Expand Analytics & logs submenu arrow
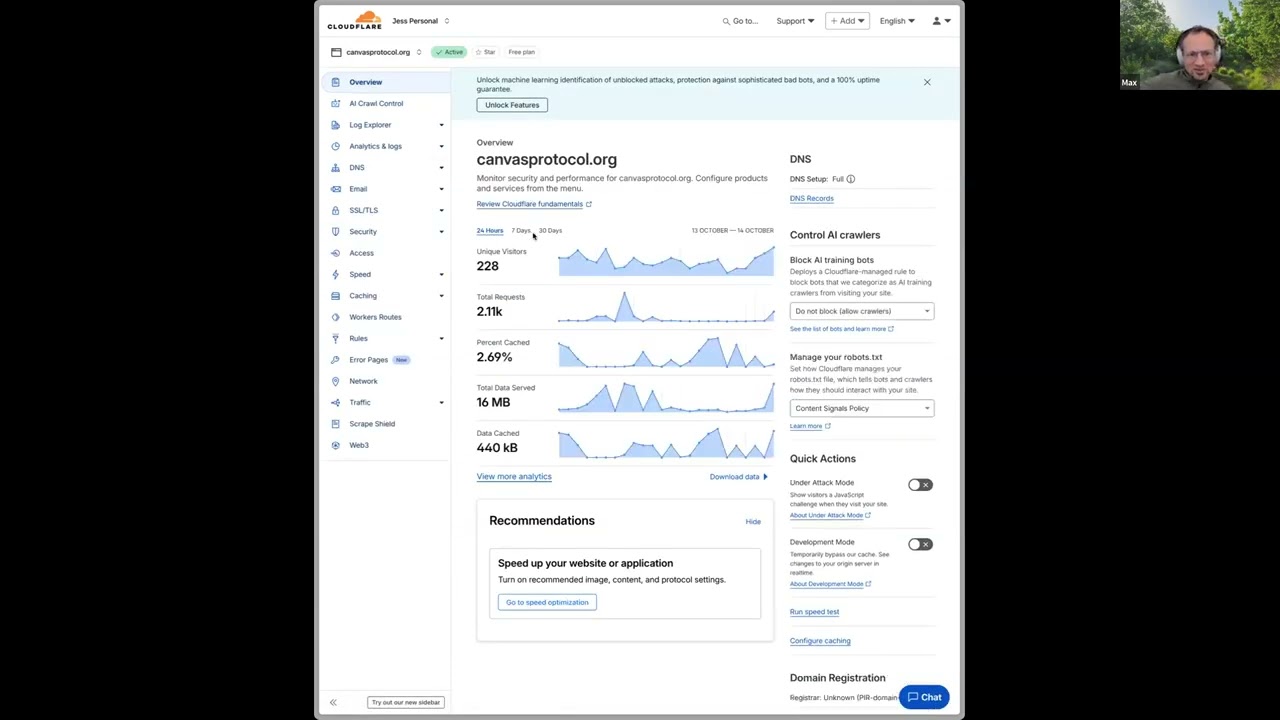This screenshot has height=720, width=1280. (441, 146)
